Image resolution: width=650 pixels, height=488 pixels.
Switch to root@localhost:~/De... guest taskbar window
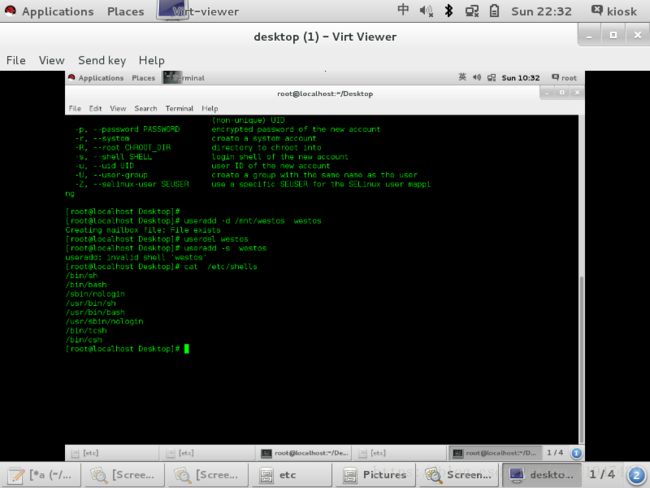[x=304, y=453]
